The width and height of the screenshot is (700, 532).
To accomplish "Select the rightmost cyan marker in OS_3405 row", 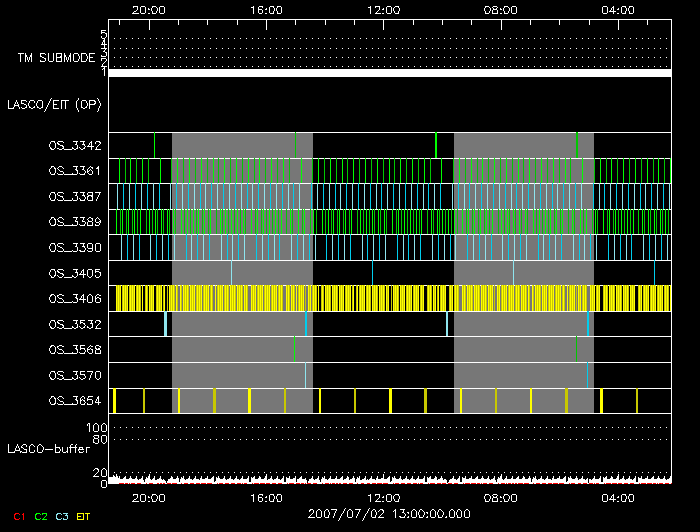I will pos(654,272).
